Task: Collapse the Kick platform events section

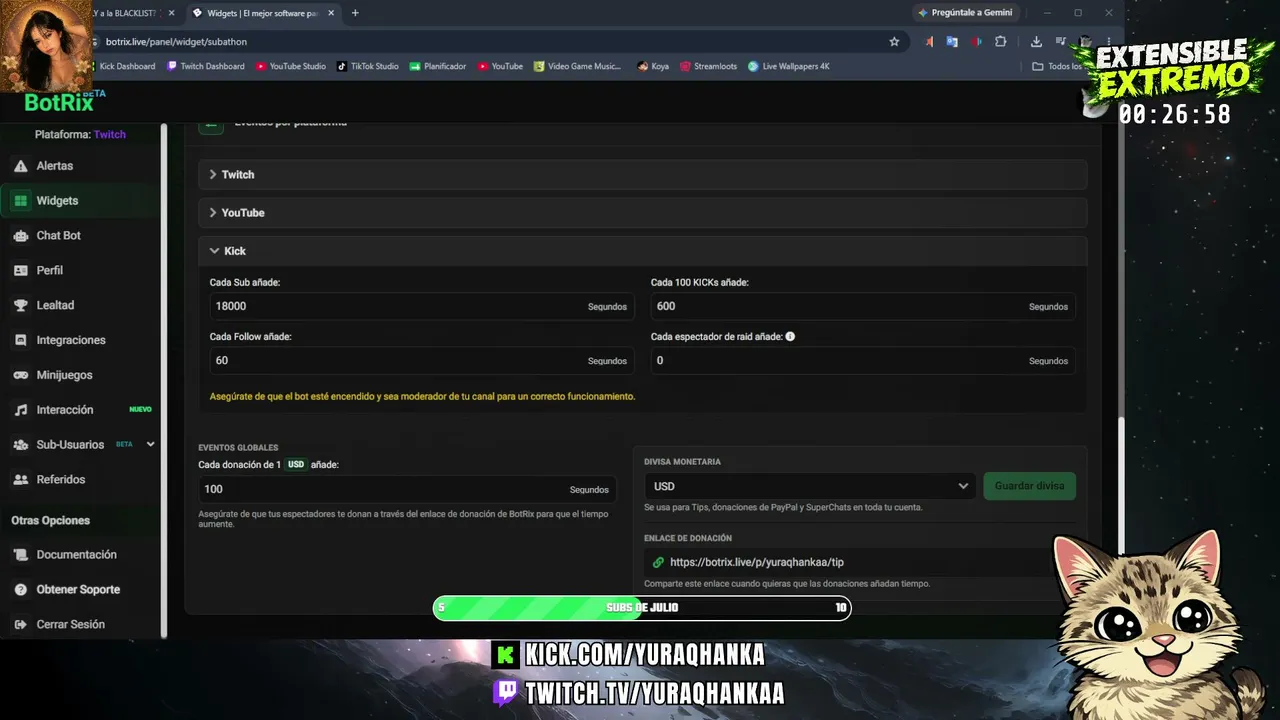Action: pos(642,251)
